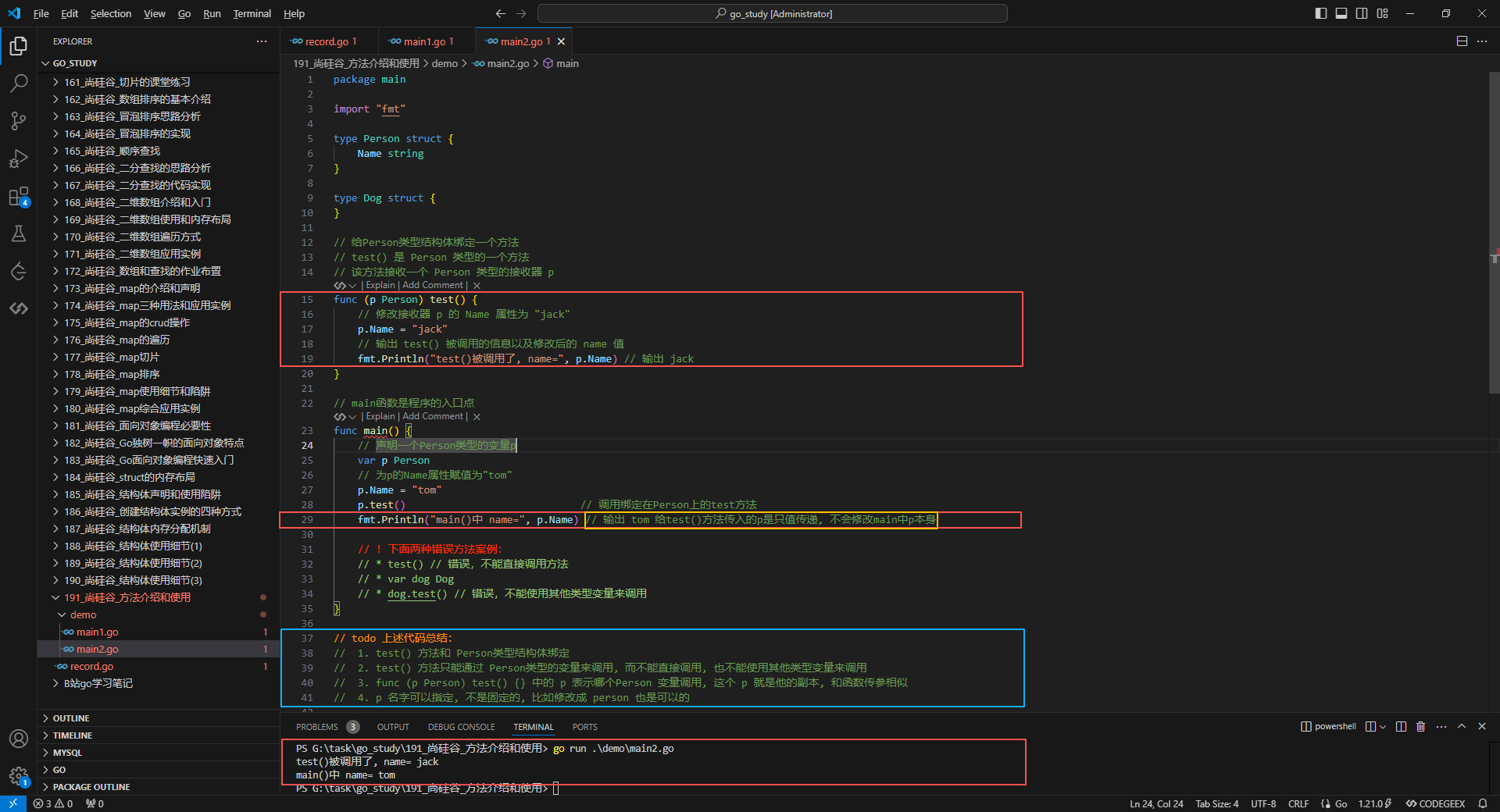Click the CRLF line ending status item

coord(1298,803)
